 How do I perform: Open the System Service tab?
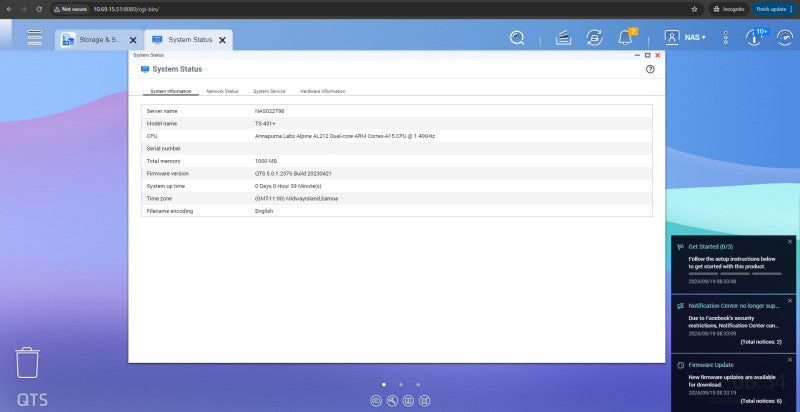[269, 91]
